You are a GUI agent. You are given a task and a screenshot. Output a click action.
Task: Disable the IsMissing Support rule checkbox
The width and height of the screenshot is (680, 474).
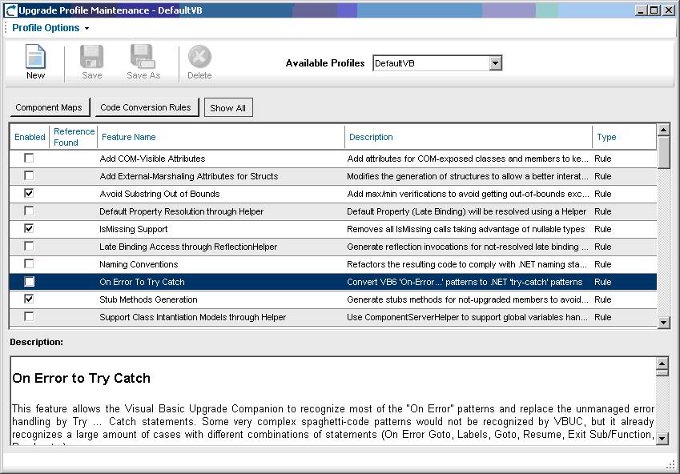29,229
